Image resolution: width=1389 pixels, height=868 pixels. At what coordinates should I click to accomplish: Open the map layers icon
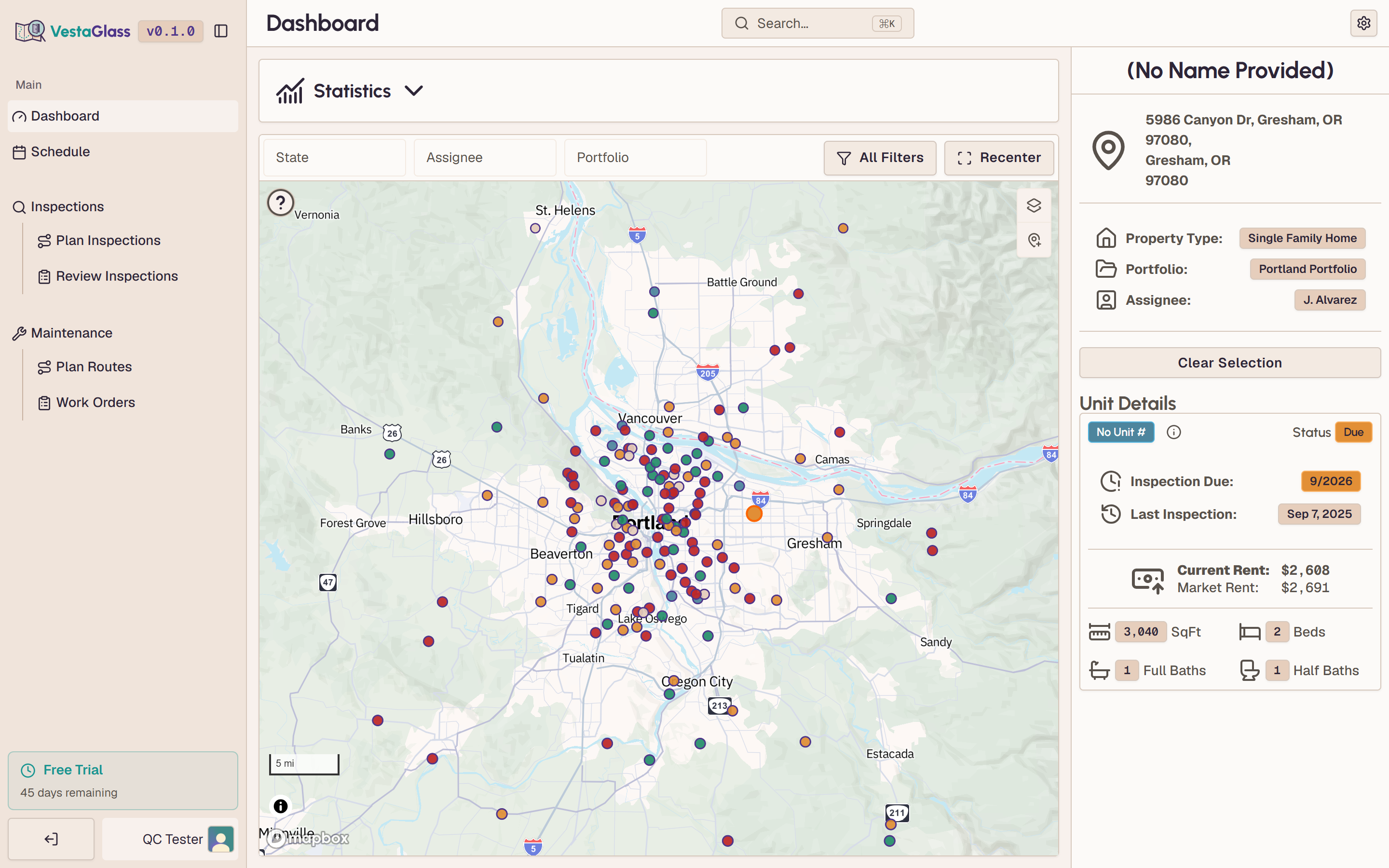pyautogui.click(x=1034, y=205)
